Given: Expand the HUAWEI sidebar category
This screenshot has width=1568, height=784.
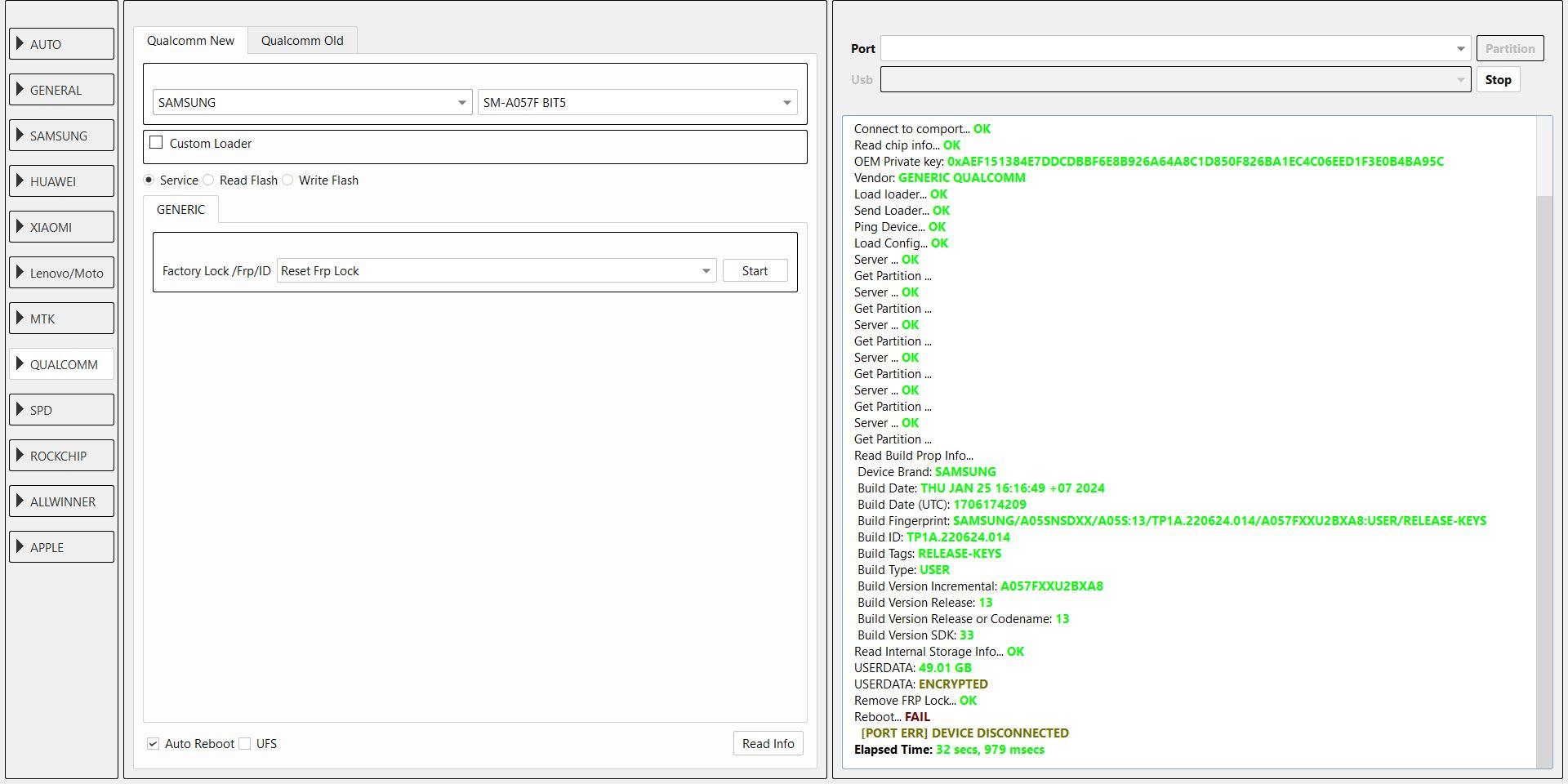Looking at the screenshot, I should [61, 181].
